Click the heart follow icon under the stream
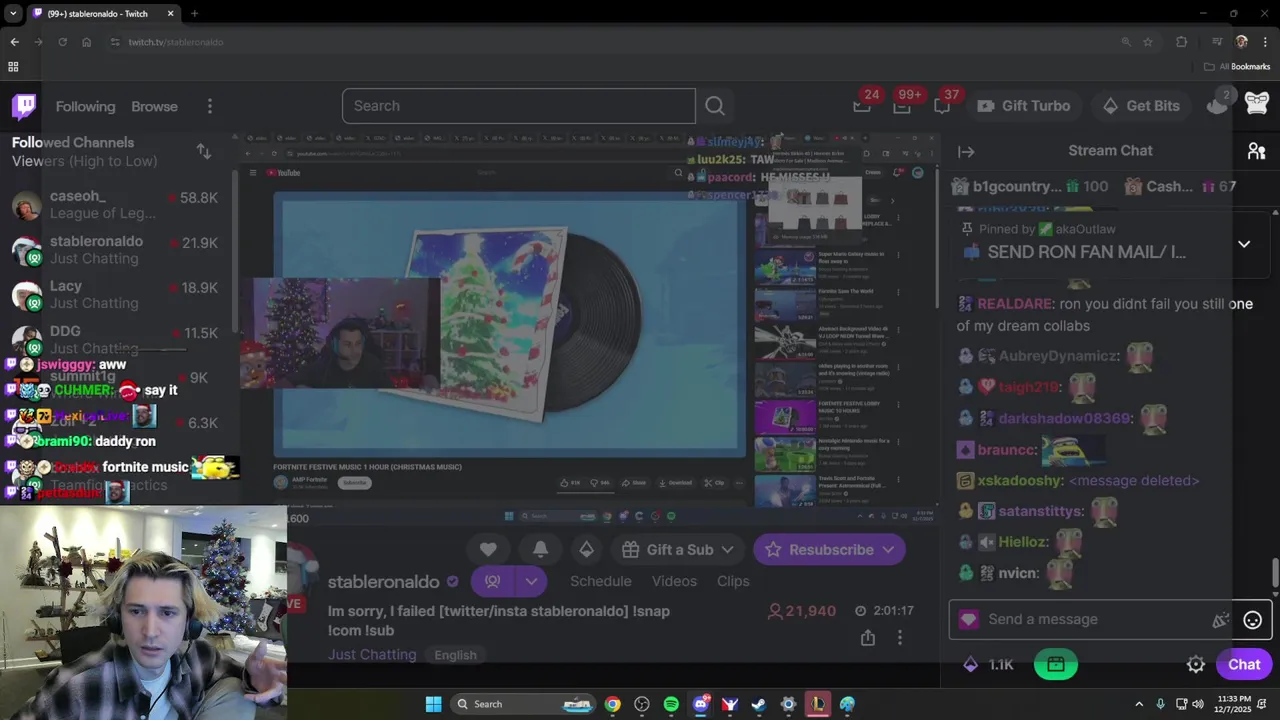The image size is (1280, 720). click(x=488, y=549)
